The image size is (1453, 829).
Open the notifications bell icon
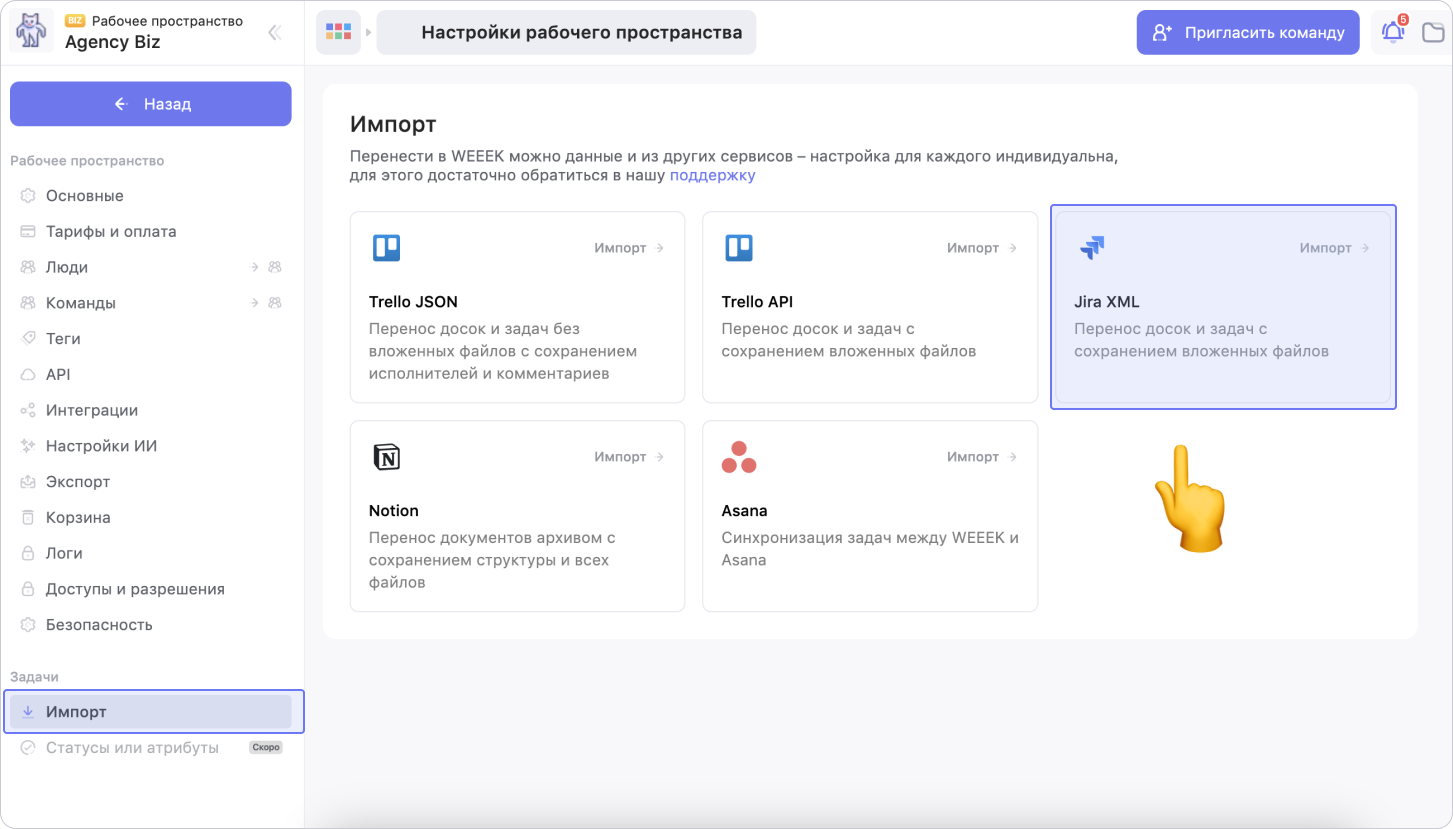click(x=1392, y=33)
